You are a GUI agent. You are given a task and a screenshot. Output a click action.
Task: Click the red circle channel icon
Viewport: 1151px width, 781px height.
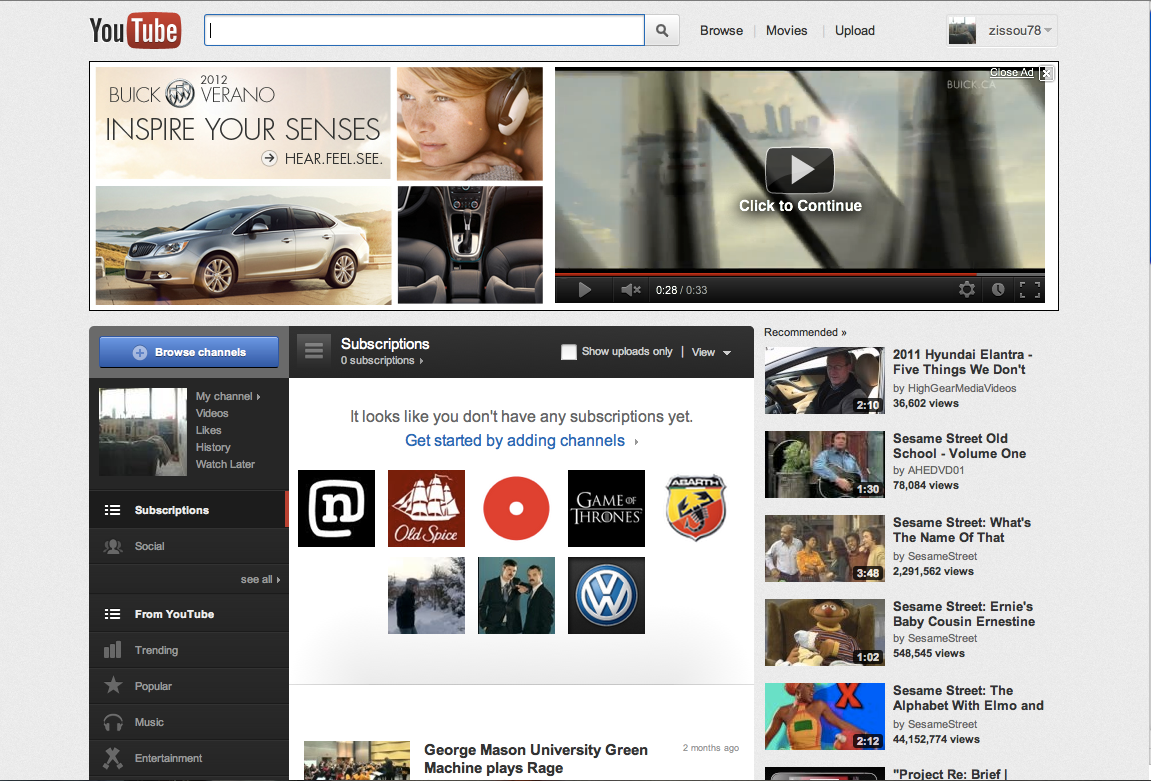[516, 509]
